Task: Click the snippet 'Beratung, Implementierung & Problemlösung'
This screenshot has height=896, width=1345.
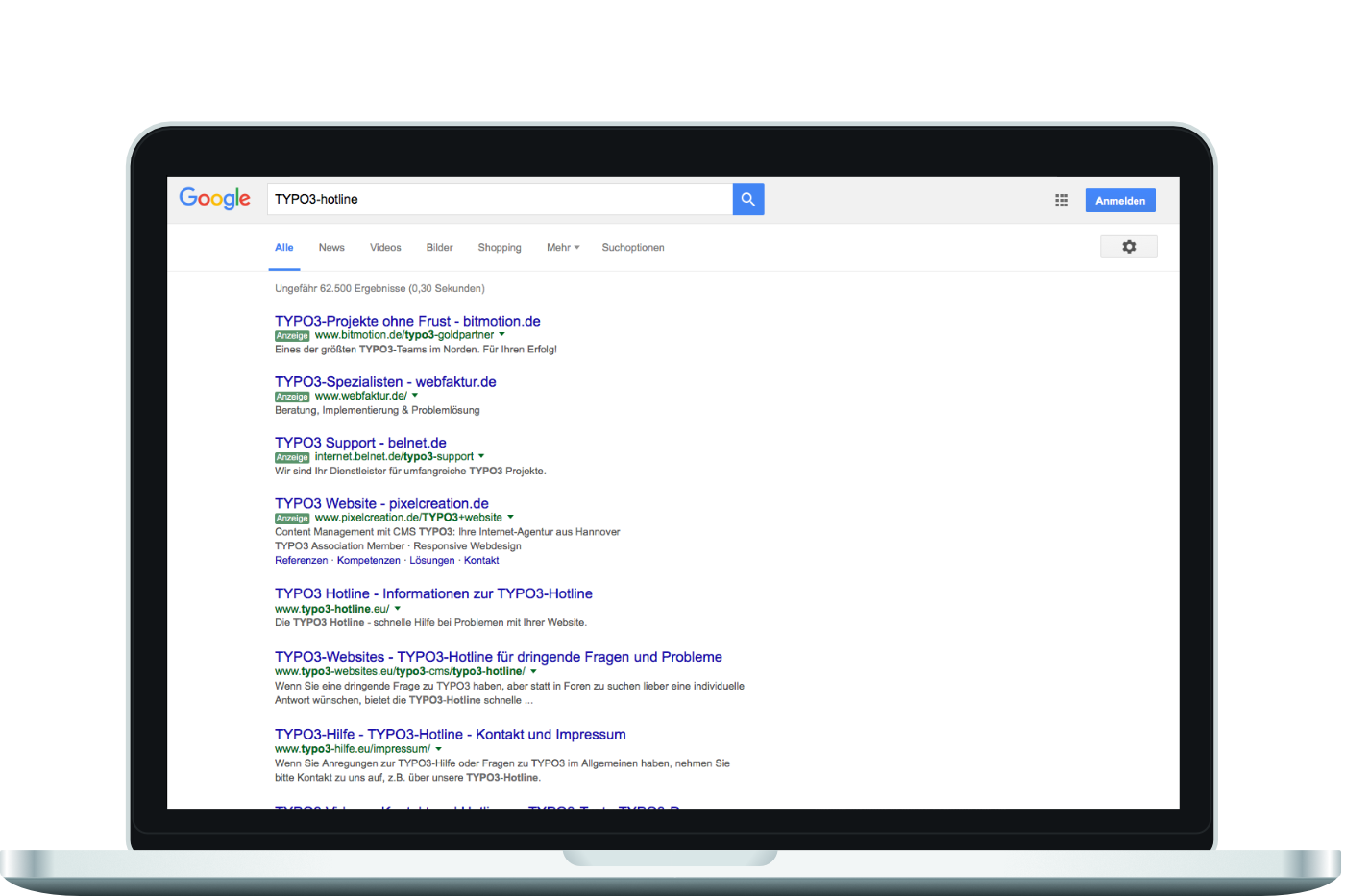Action: [378, 410]
